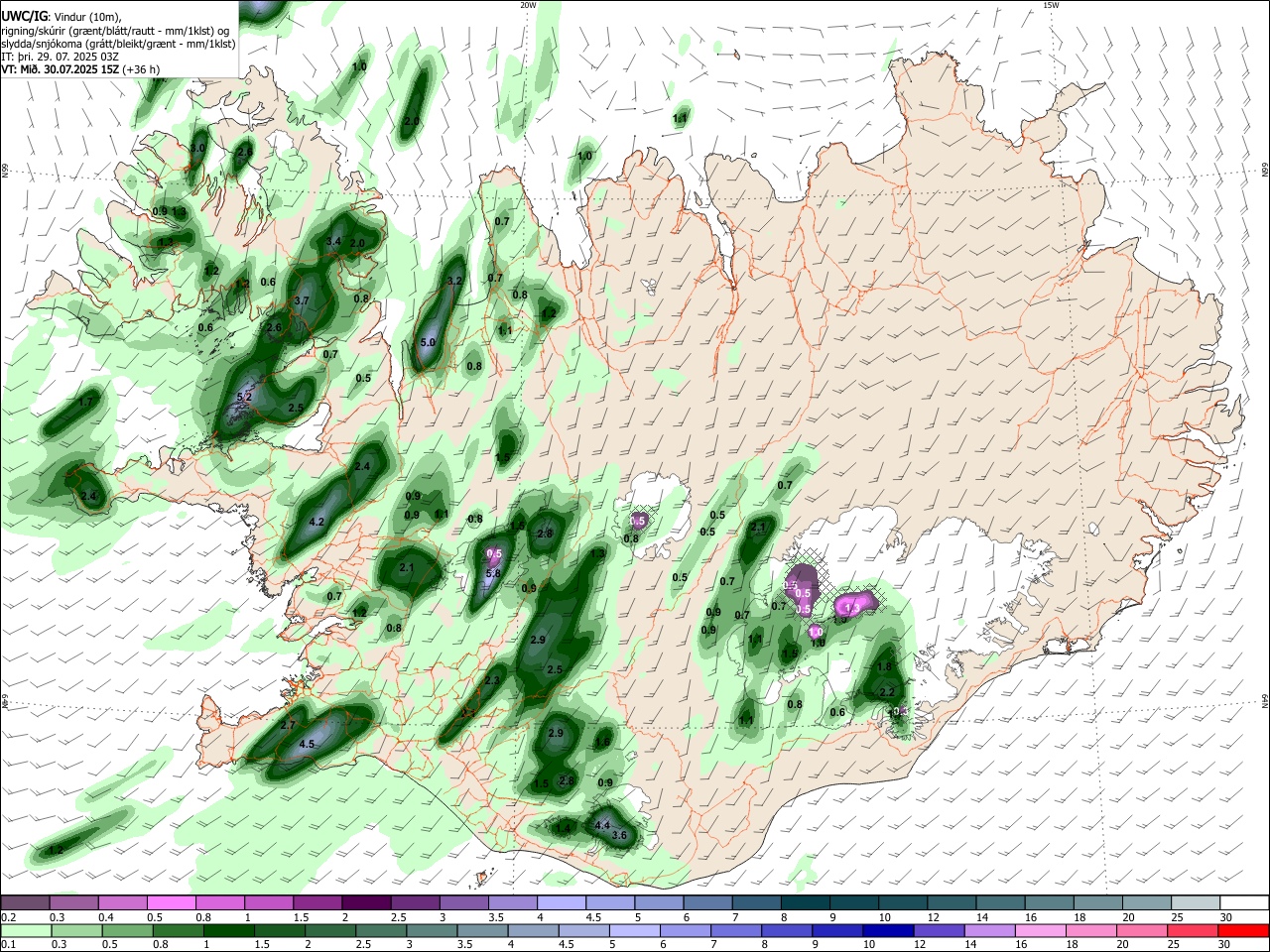Select the dark teal top-row swatch for 8
This screenshot has width=1270, height=952.
(x=806, y=902)
